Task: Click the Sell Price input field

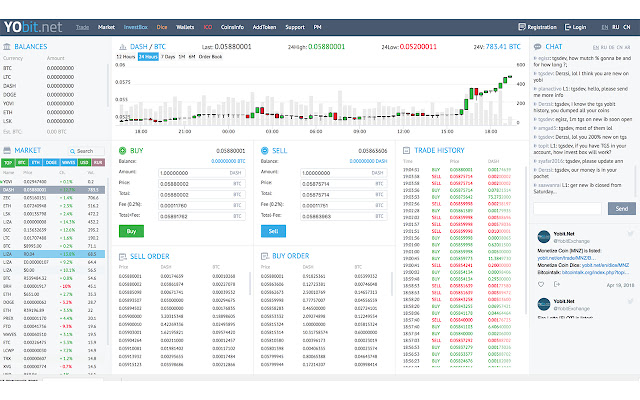Action: (344, 184)
